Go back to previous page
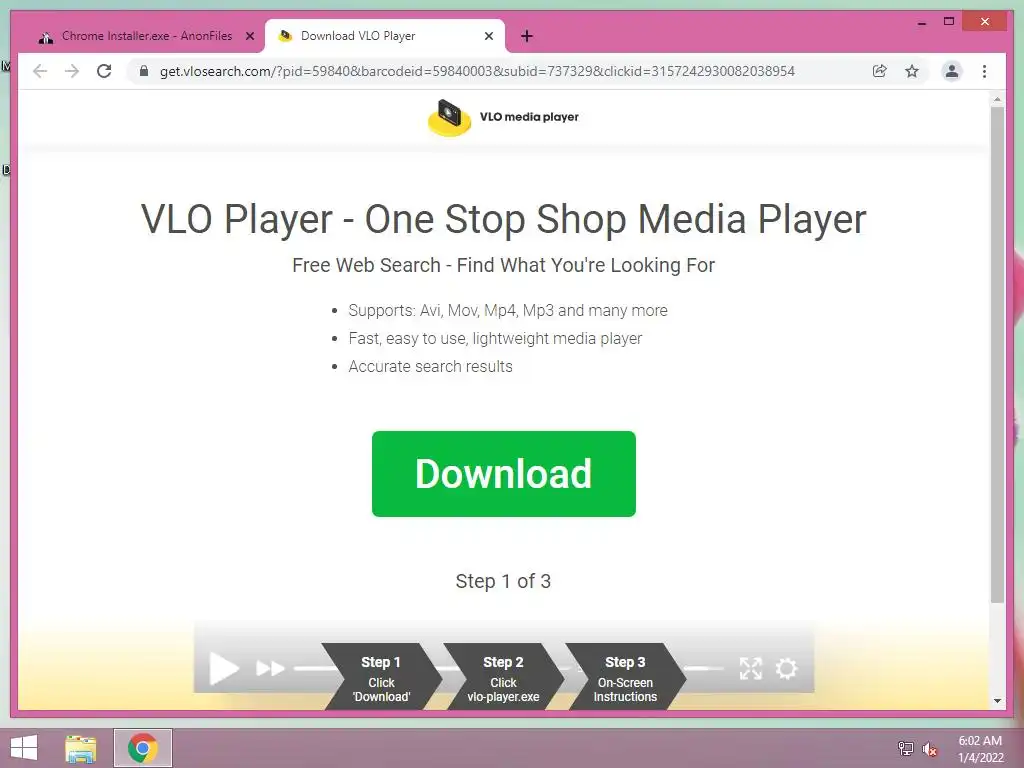 (40, 71)
